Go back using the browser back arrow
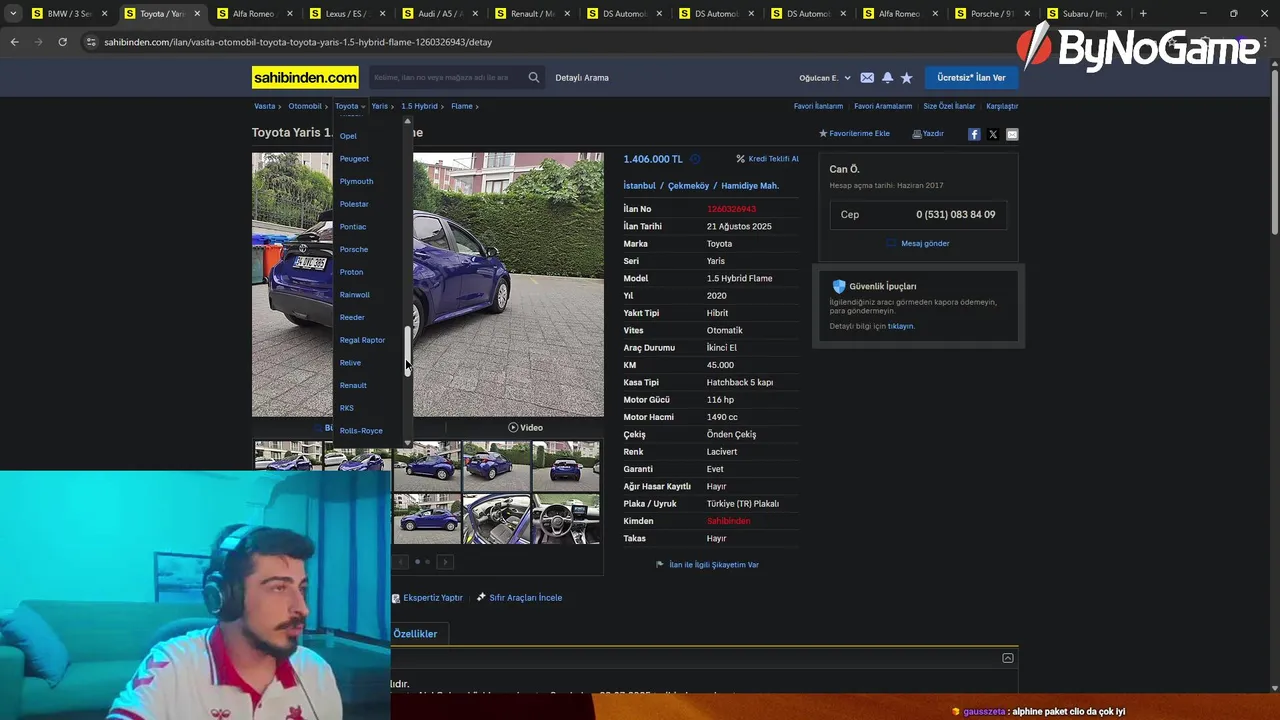Viewport: 1280px width, 720px height. click(14, 42)
